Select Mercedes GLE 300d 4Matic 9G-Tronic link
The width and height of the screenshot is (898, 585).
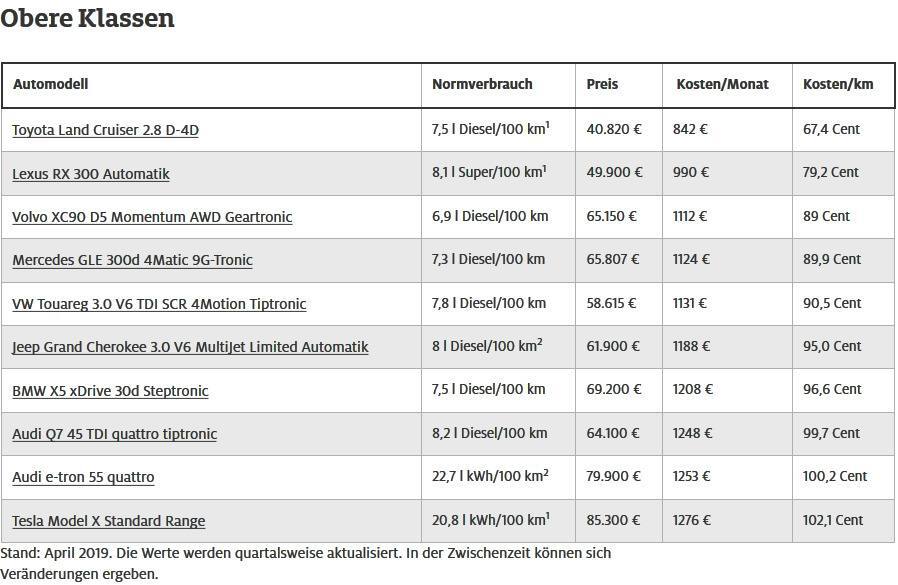coord(132,260)
